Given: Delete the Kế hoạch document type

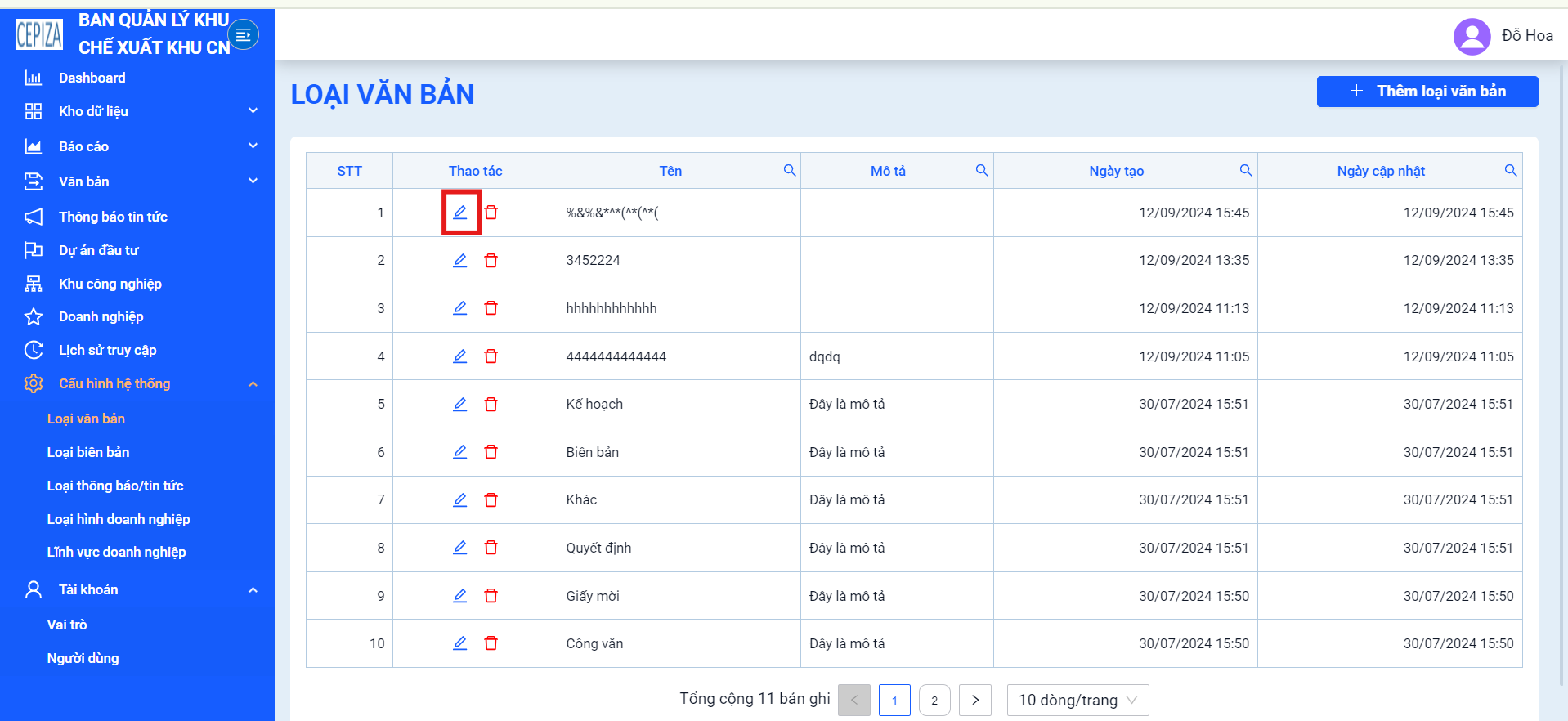Looking at the screenshot, I should click(x=491, y=404).
